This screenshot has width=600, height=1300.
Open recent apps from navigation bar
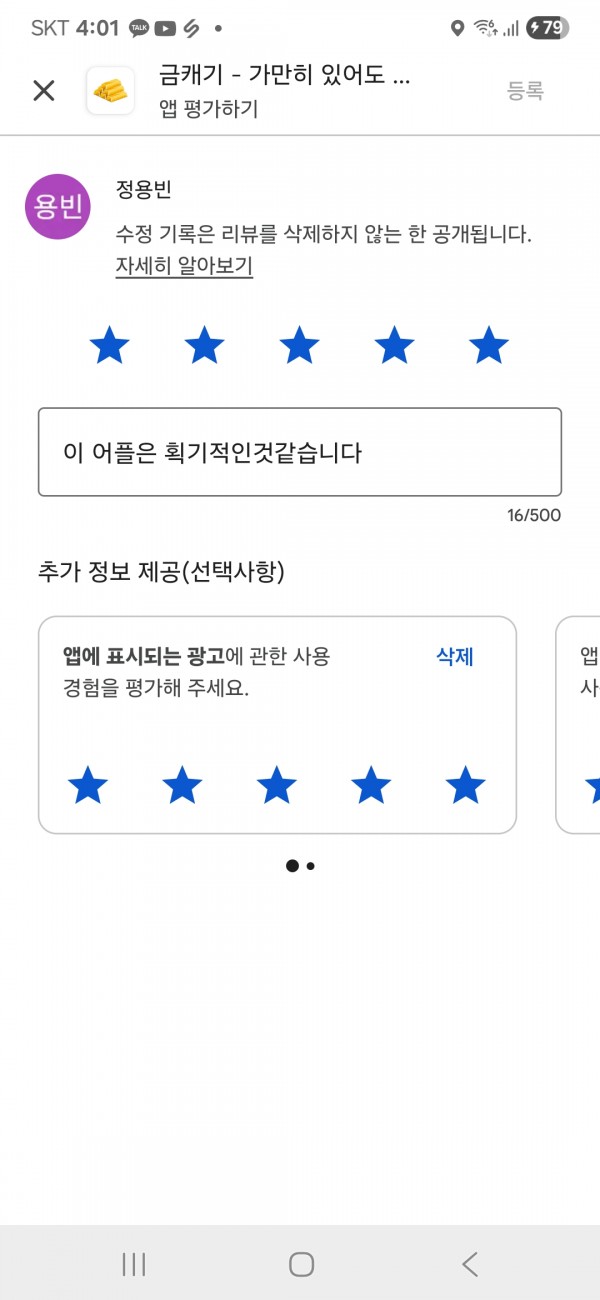134,1264
